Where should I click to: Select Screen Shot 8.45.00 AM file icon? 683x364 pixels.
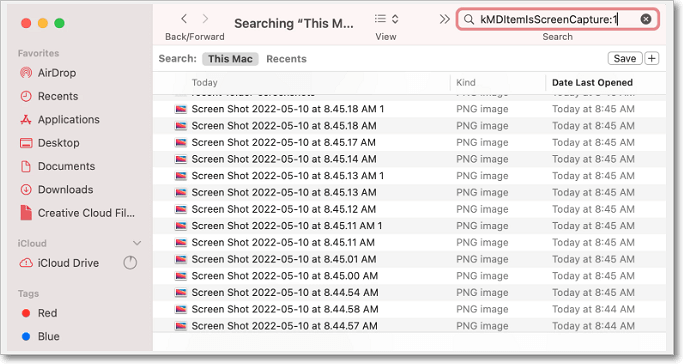click(x=181, y=276)
